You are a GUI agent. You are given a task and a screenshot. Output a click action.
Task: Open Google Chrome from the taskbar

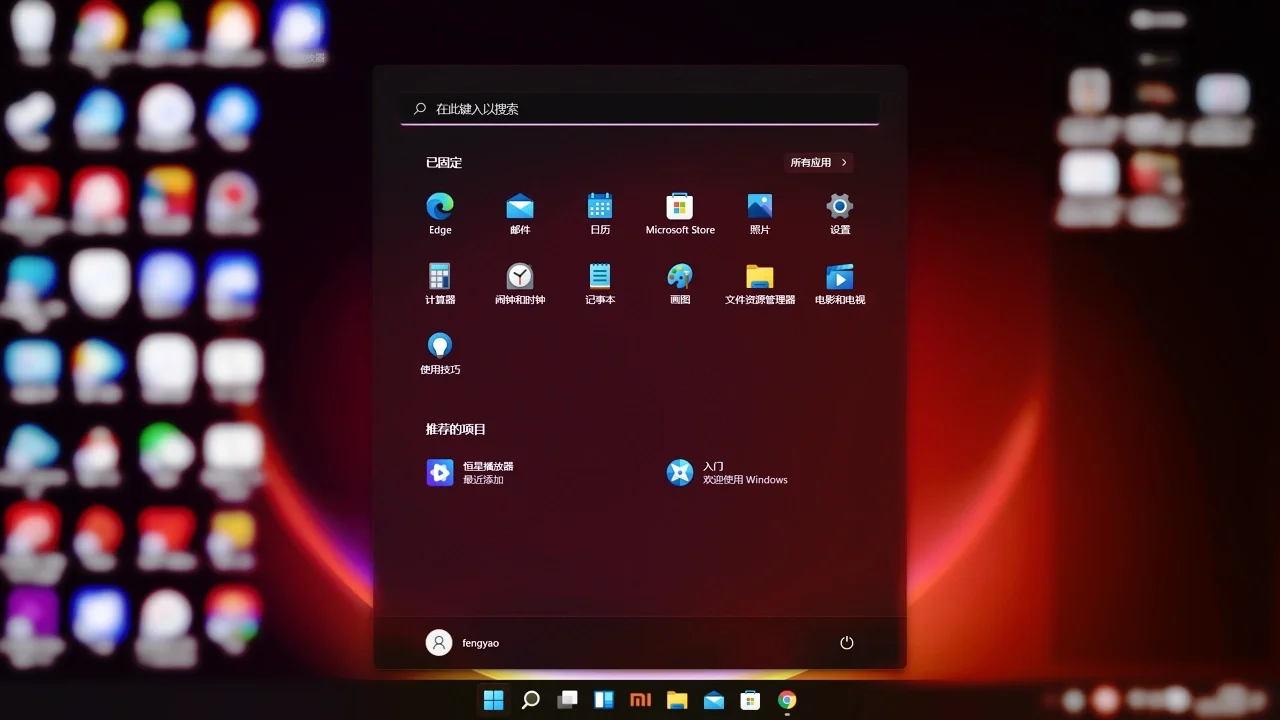click(787, 700)
